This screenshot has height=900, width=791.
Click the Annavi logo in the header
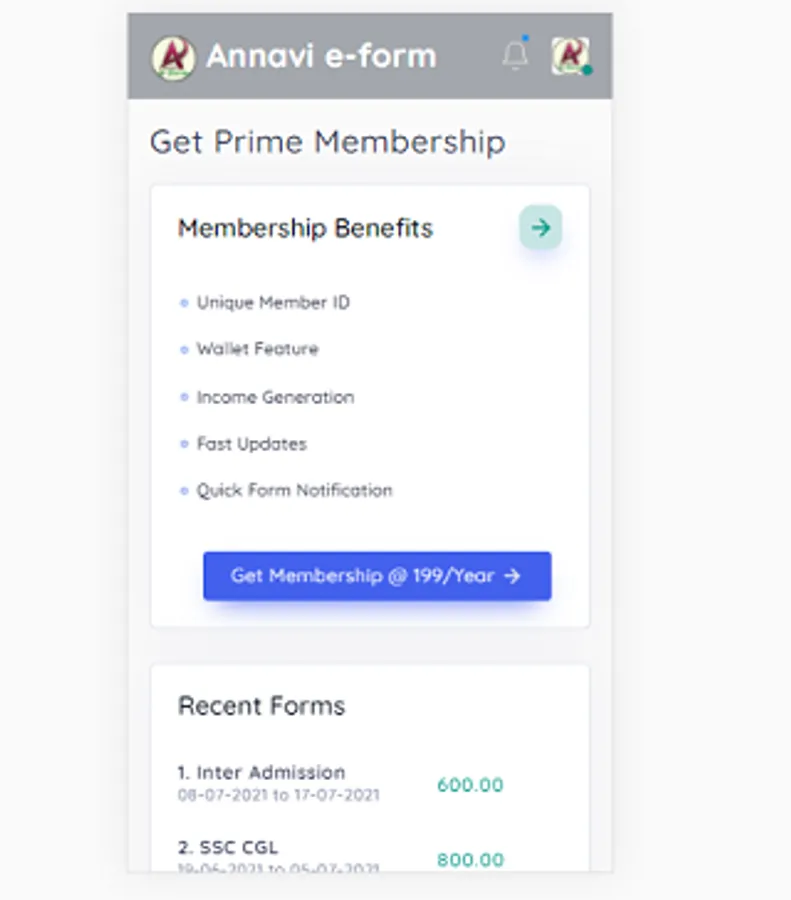(x=173, y=57)
